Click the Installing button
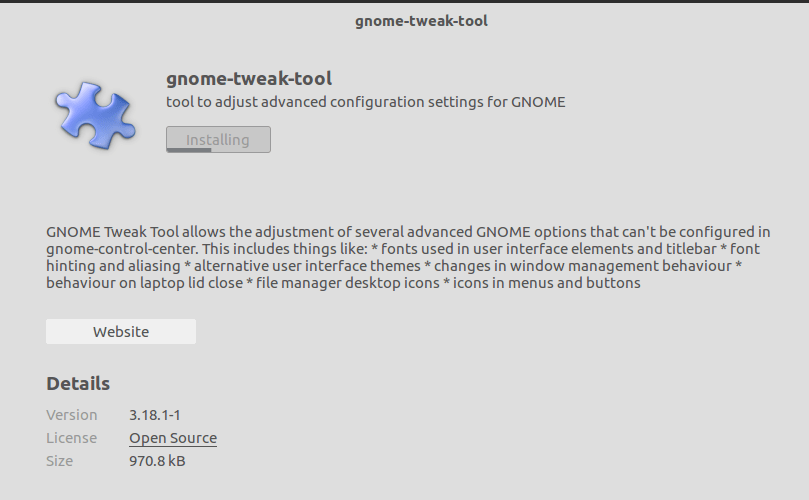 218,139
